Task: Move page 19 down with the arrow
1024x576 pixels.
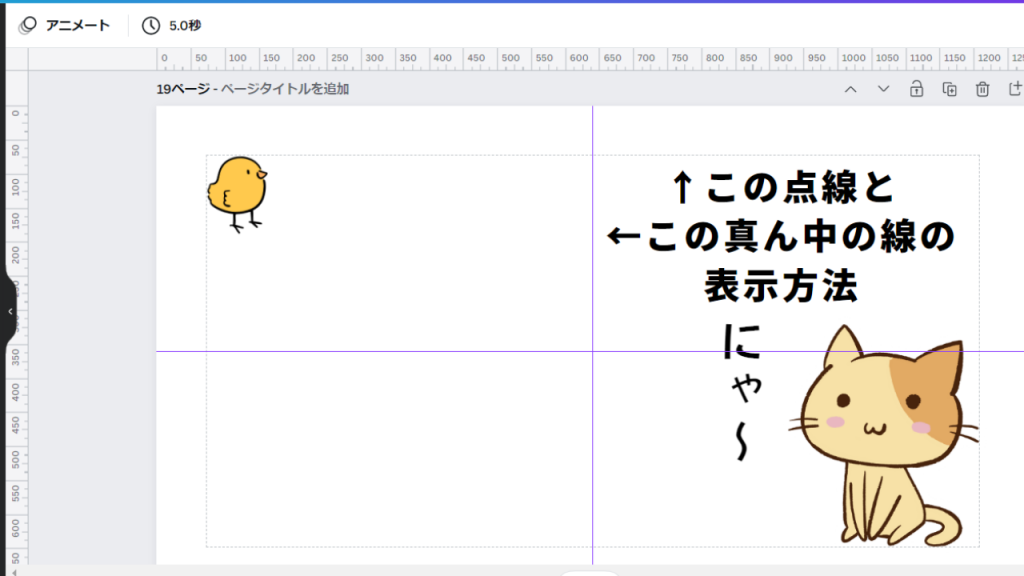Action: point(883,89)
